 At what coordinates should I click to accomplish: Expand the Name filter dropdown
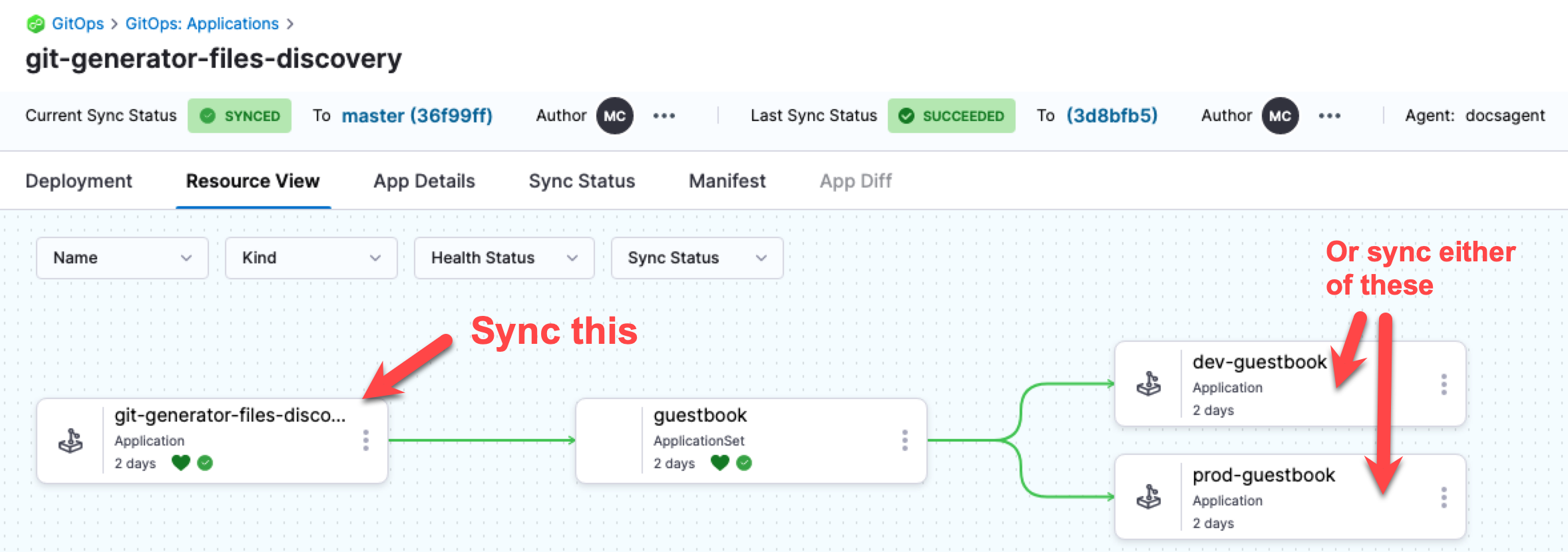click(122, 258)
